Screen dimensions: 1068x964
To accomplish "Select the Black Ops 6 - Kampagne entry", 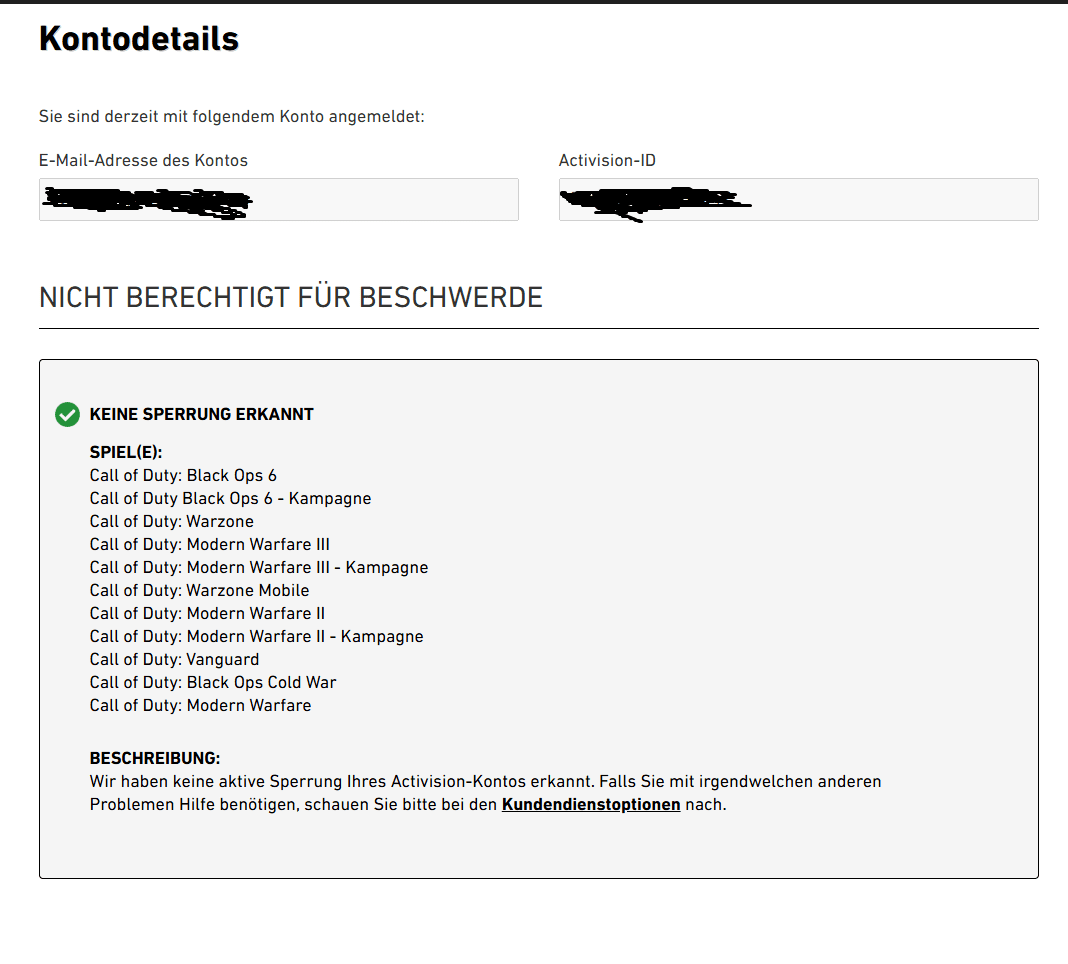I will (x=230, y=498).
